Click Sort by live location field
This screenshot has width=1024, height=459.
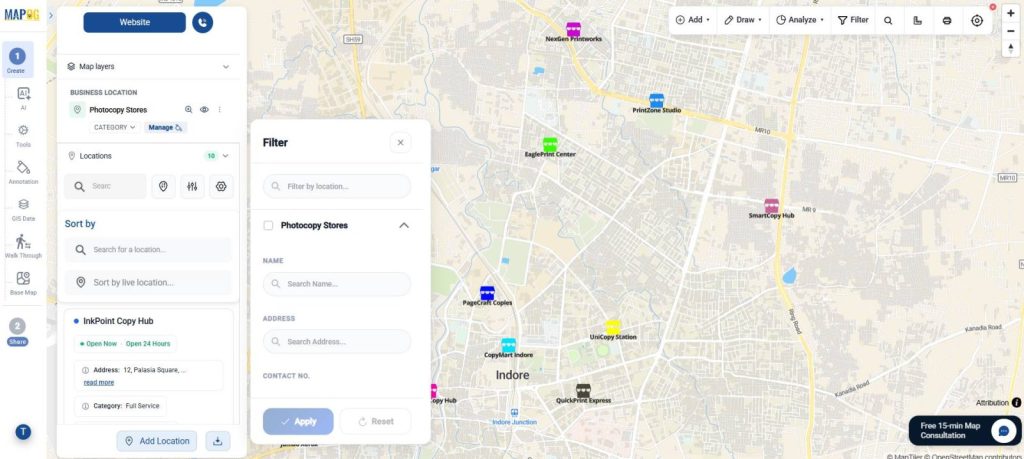point(148,282)
